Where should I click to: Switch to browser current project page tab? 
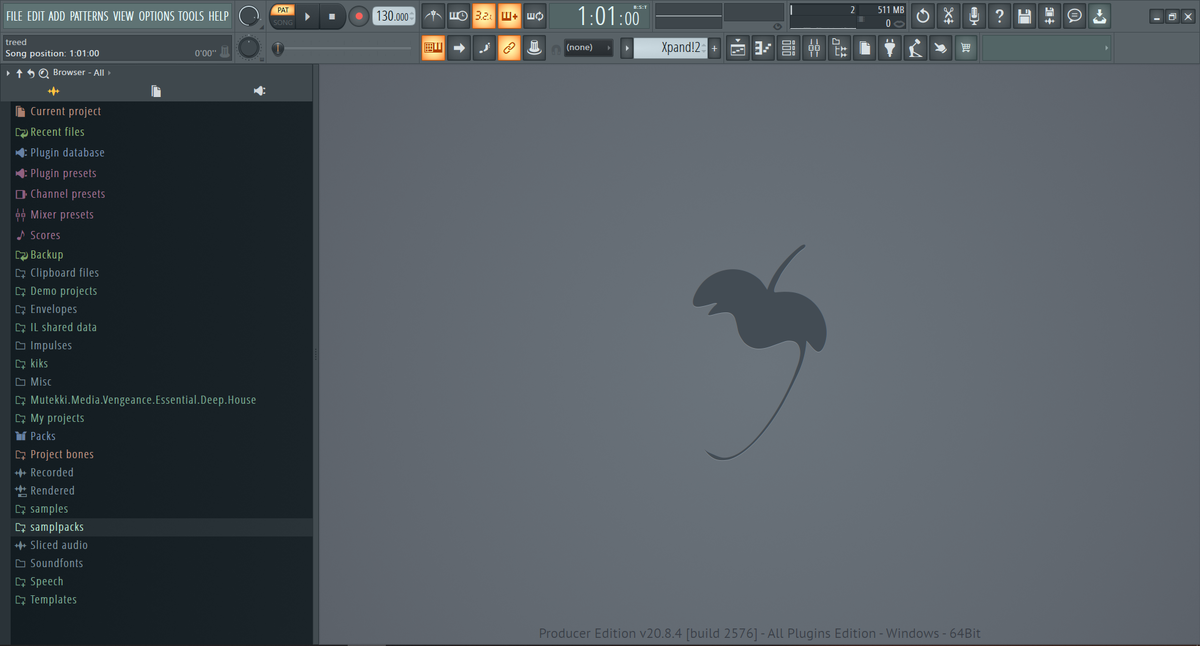(156, 91)
